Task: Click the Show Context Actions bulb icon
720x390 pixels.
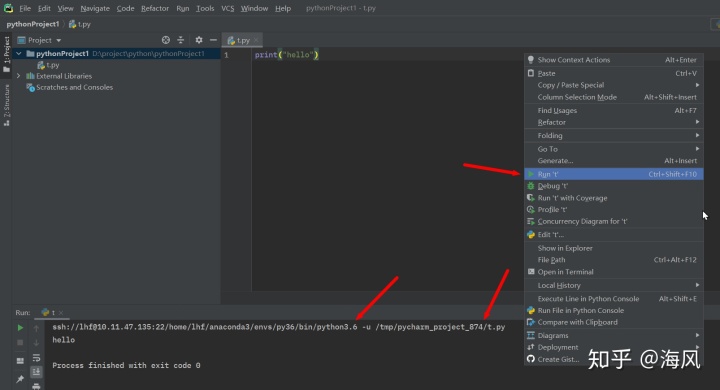Action: 531,60
